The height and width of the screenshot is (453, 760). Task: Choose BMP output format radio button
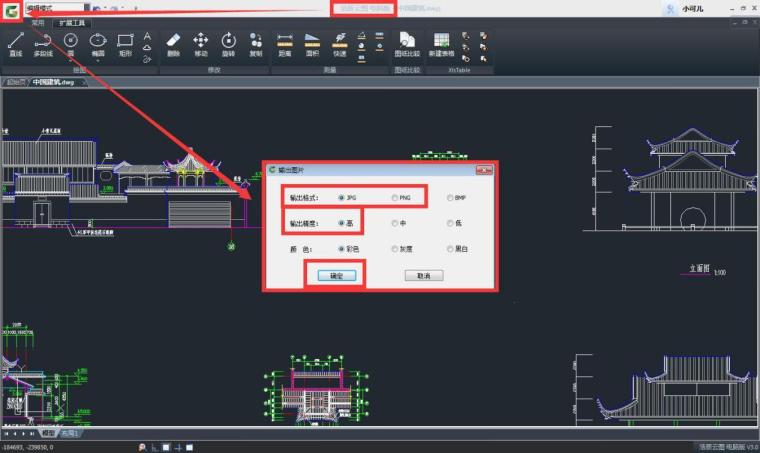pyautogui.click(x=450, y=198)
